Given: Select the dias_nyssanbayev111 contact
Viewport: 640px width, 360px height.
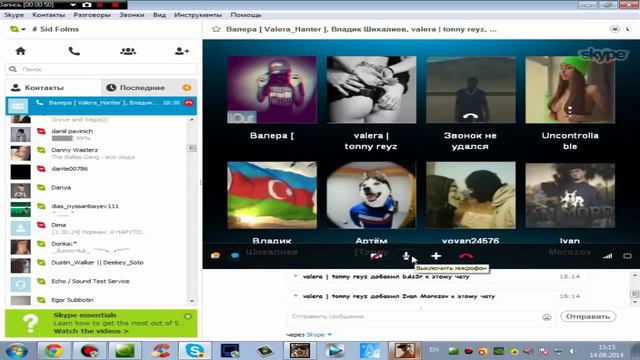Looking at the screenshot, I should [97, 209].
